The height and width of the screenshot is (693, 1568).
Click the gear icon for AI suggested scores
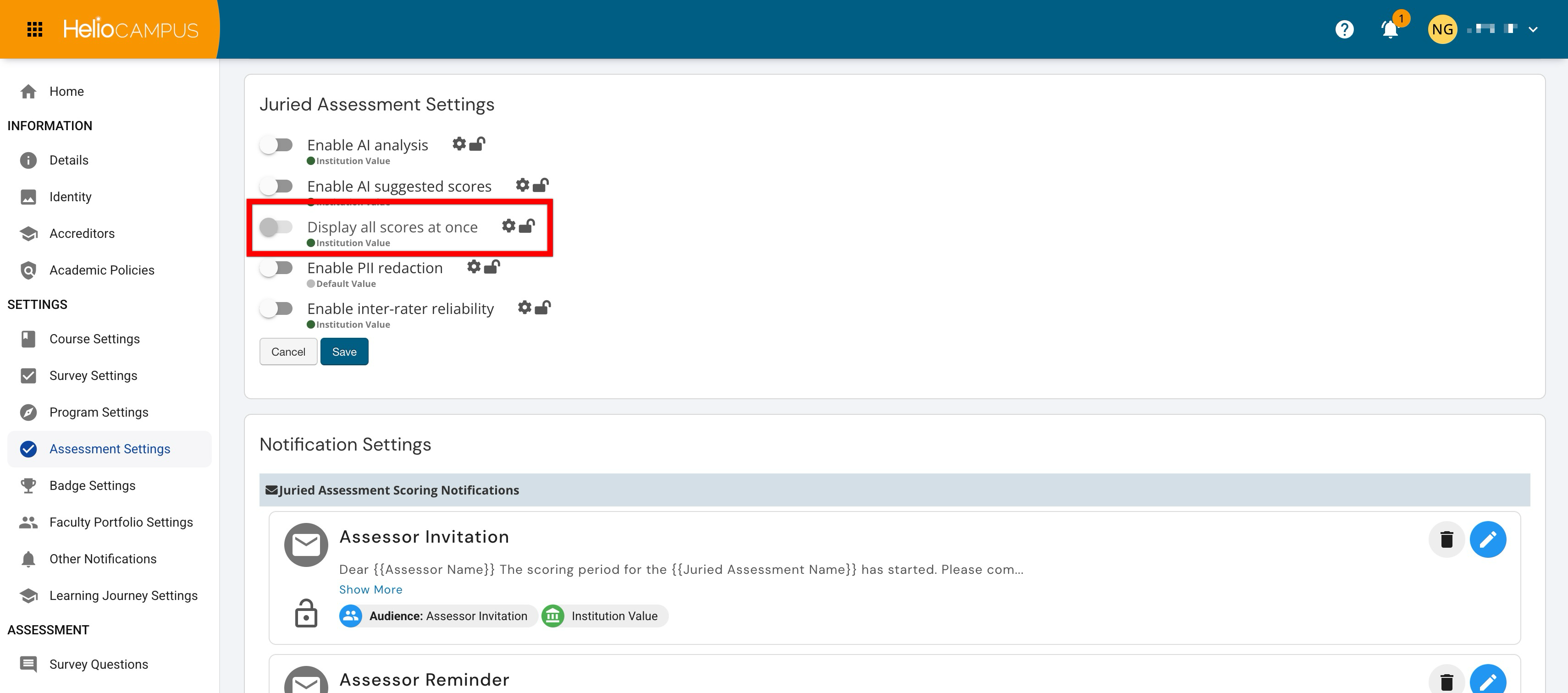(x=522, y=184)
